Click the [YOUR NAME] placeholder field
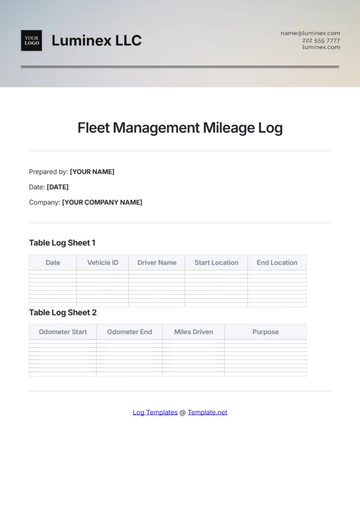Image resolution: width=360 pixels, height=510 pixels. point(92,172)
